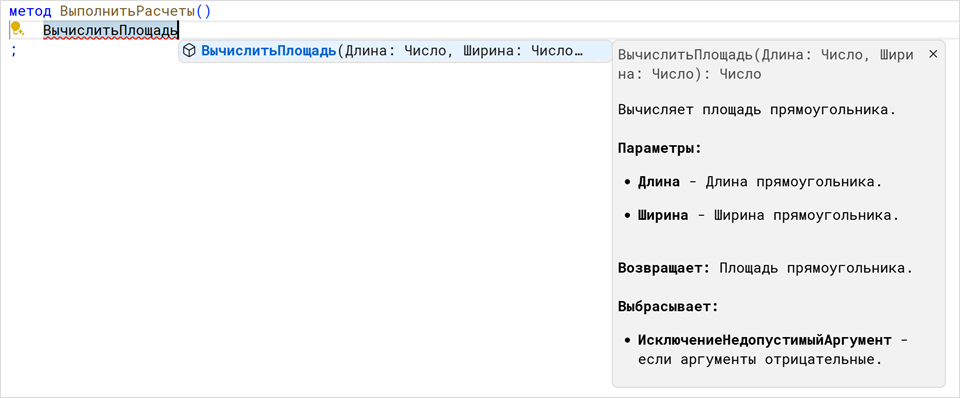Close the documentation popup with X

pos(933,54)
